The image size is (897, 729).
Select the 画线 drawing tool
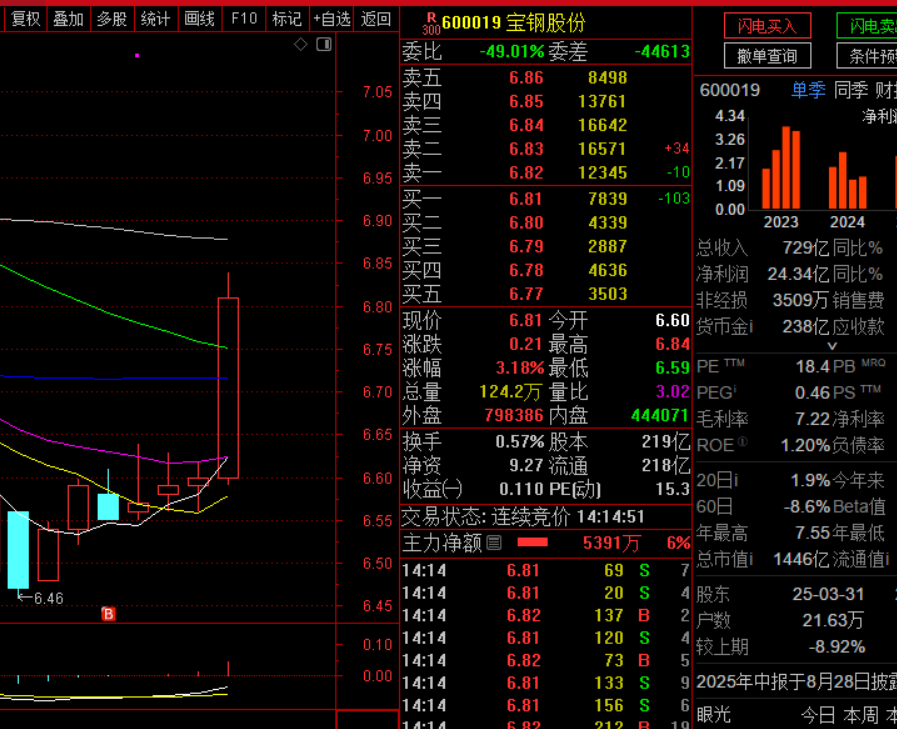[x=200, y=19]
